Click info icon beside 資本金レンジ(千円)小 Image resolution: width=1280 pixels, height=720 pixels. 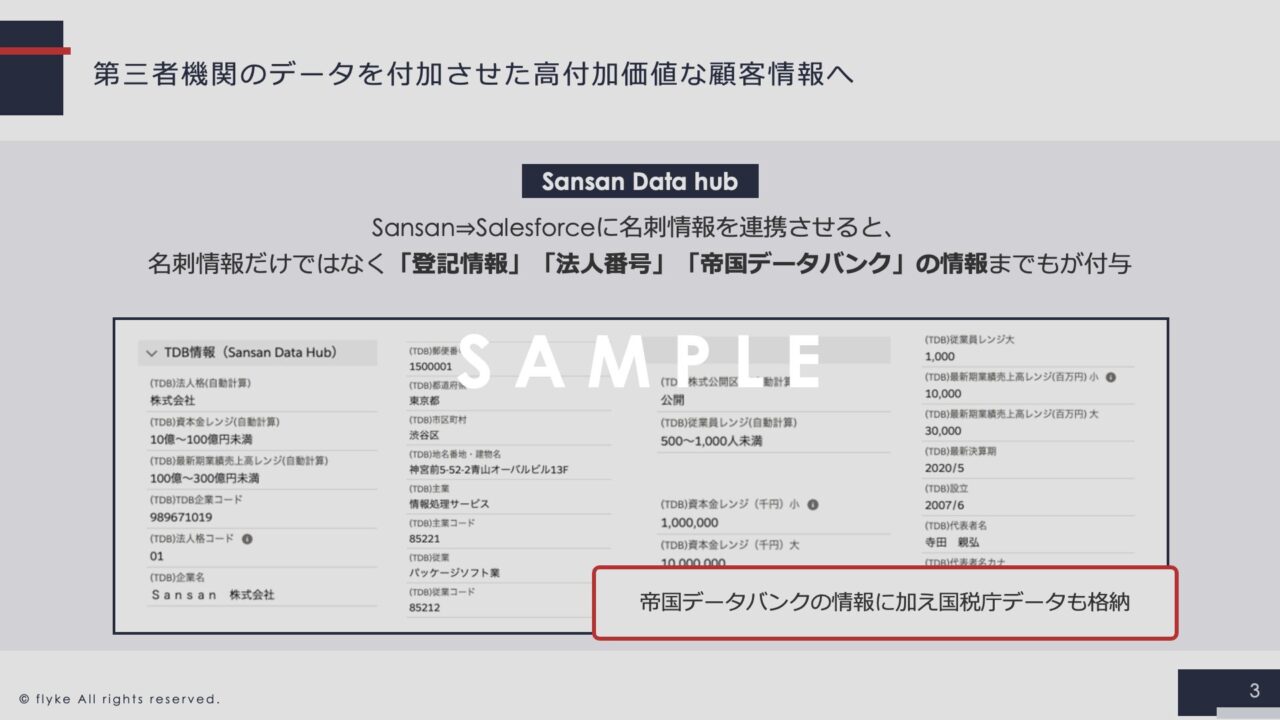click(x=813, y=505)
